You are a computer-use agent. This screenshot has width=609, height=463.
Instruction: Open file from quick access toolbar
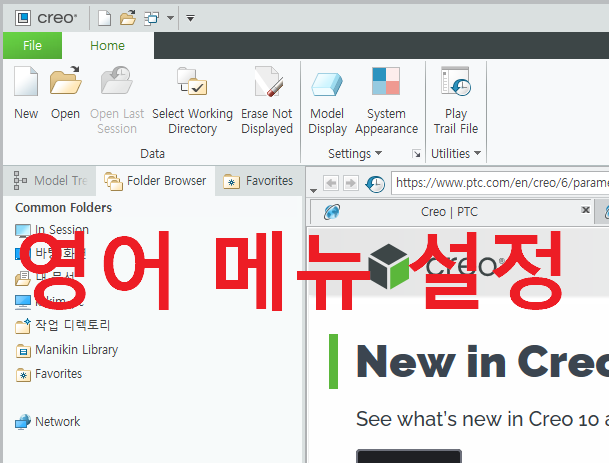click(128, 18)
